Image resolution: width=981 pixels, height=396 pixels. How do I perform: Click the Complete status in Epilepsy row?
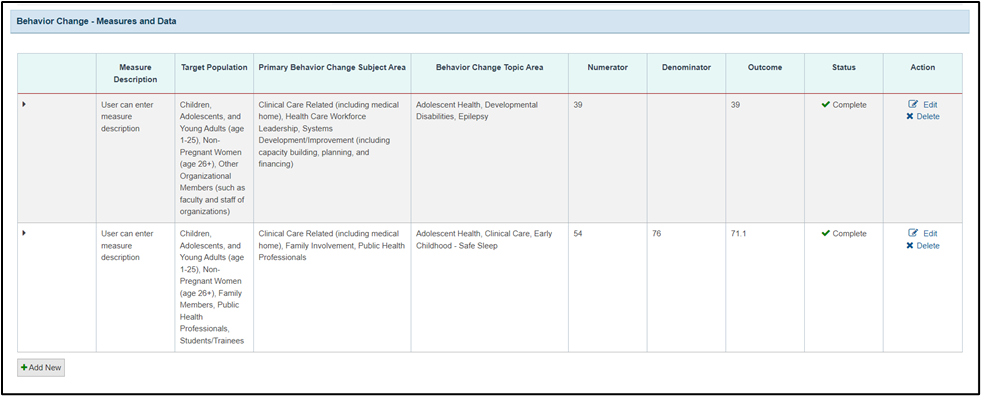(844, 105)
